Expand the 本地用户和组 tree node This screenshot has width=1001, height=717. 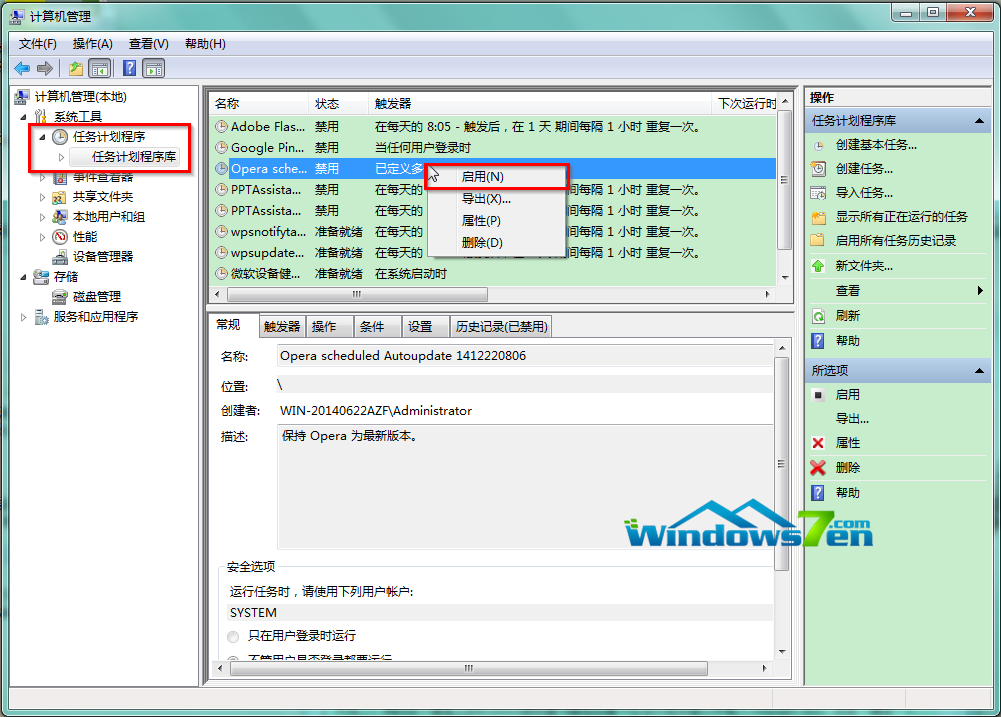pos(42,217)
